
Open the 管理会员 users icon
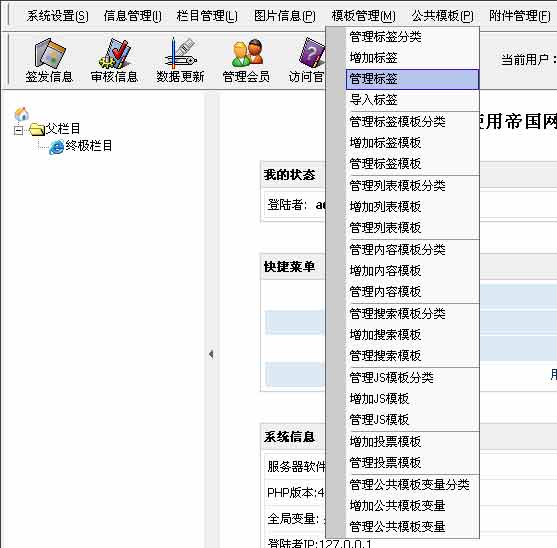(x=247, y=54)
